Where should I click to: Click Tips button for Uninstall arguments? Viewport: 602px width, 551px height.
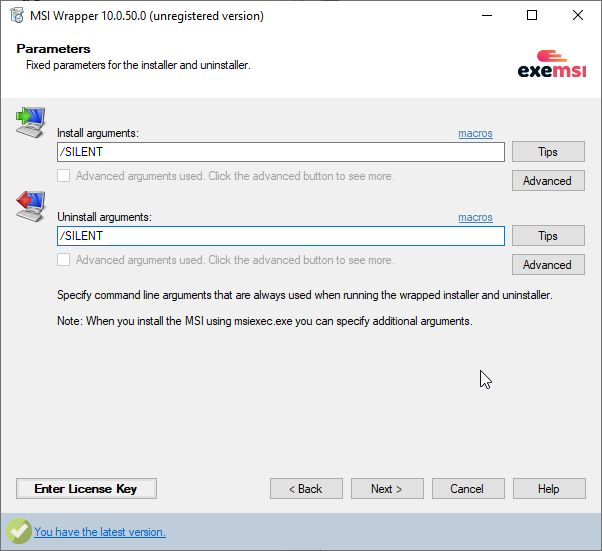[x=548, y=235]
